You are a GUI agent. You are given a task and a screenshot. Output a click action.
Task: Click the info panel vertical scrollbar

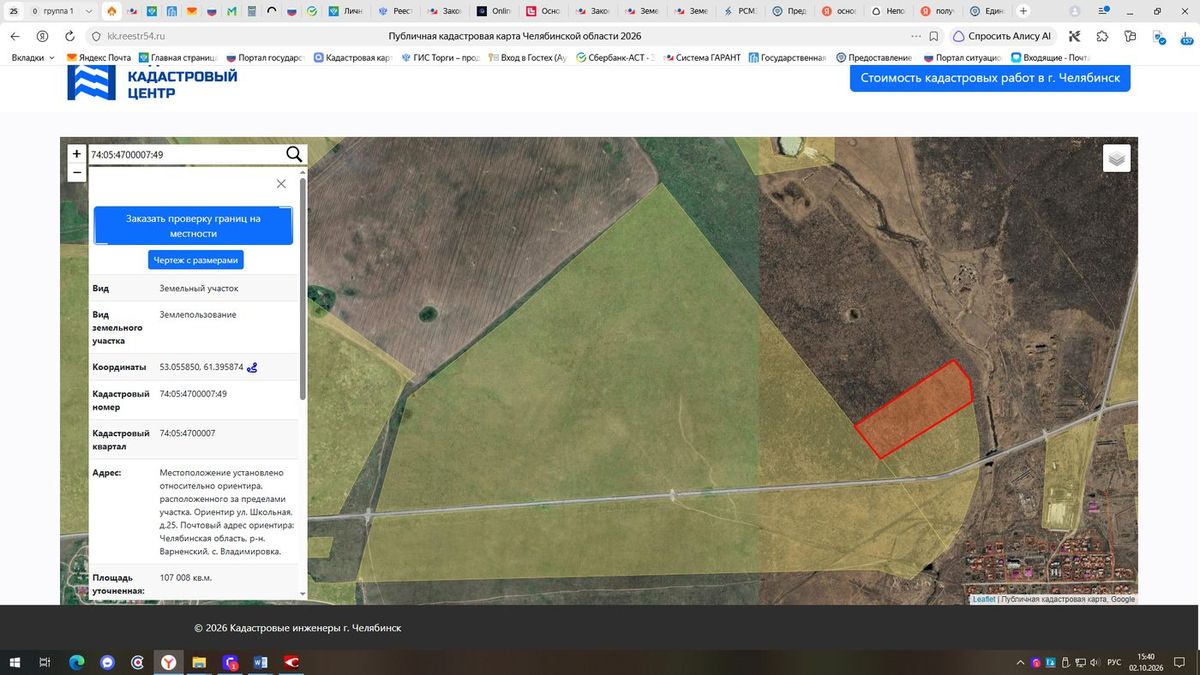303,290
